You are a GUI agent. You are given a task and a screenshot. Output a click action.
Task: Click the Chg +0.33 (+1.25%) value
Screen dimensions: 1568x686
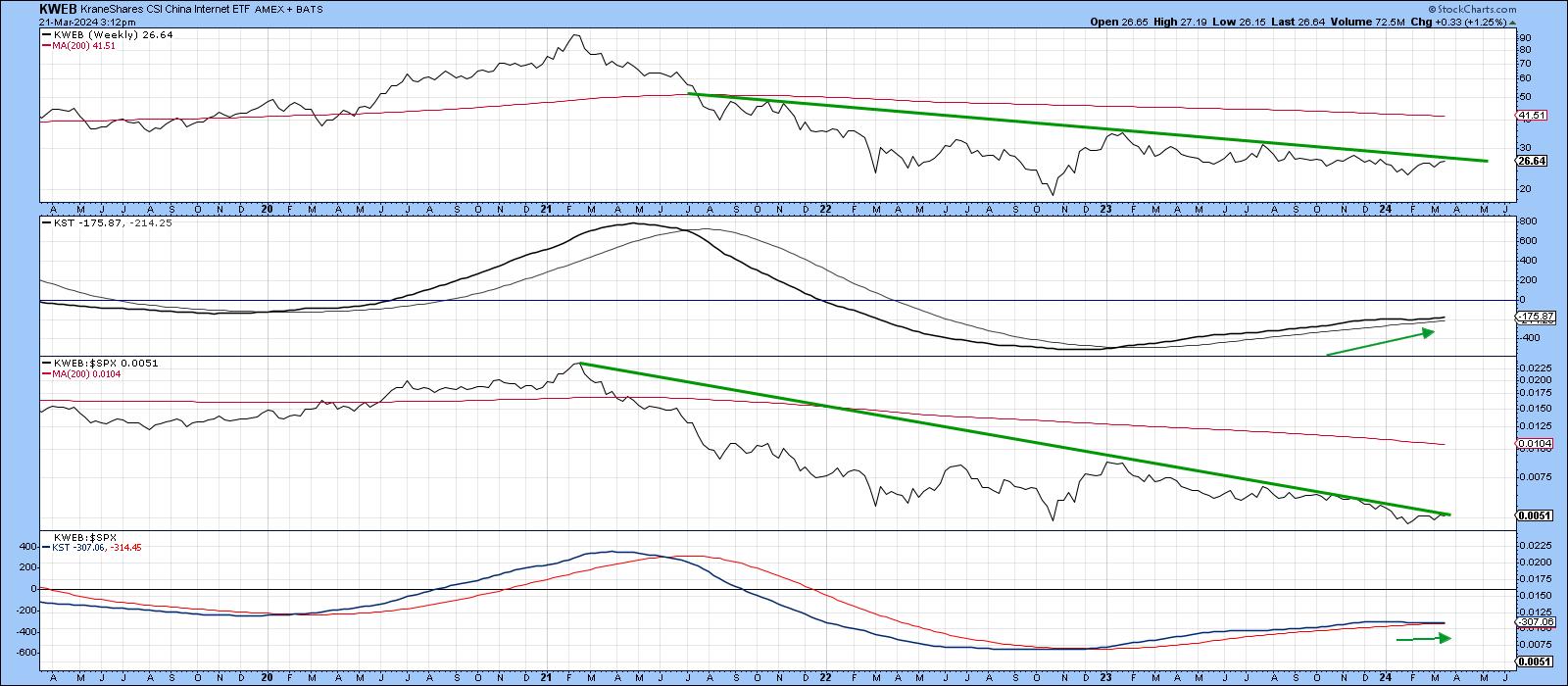coord(1460,22)
